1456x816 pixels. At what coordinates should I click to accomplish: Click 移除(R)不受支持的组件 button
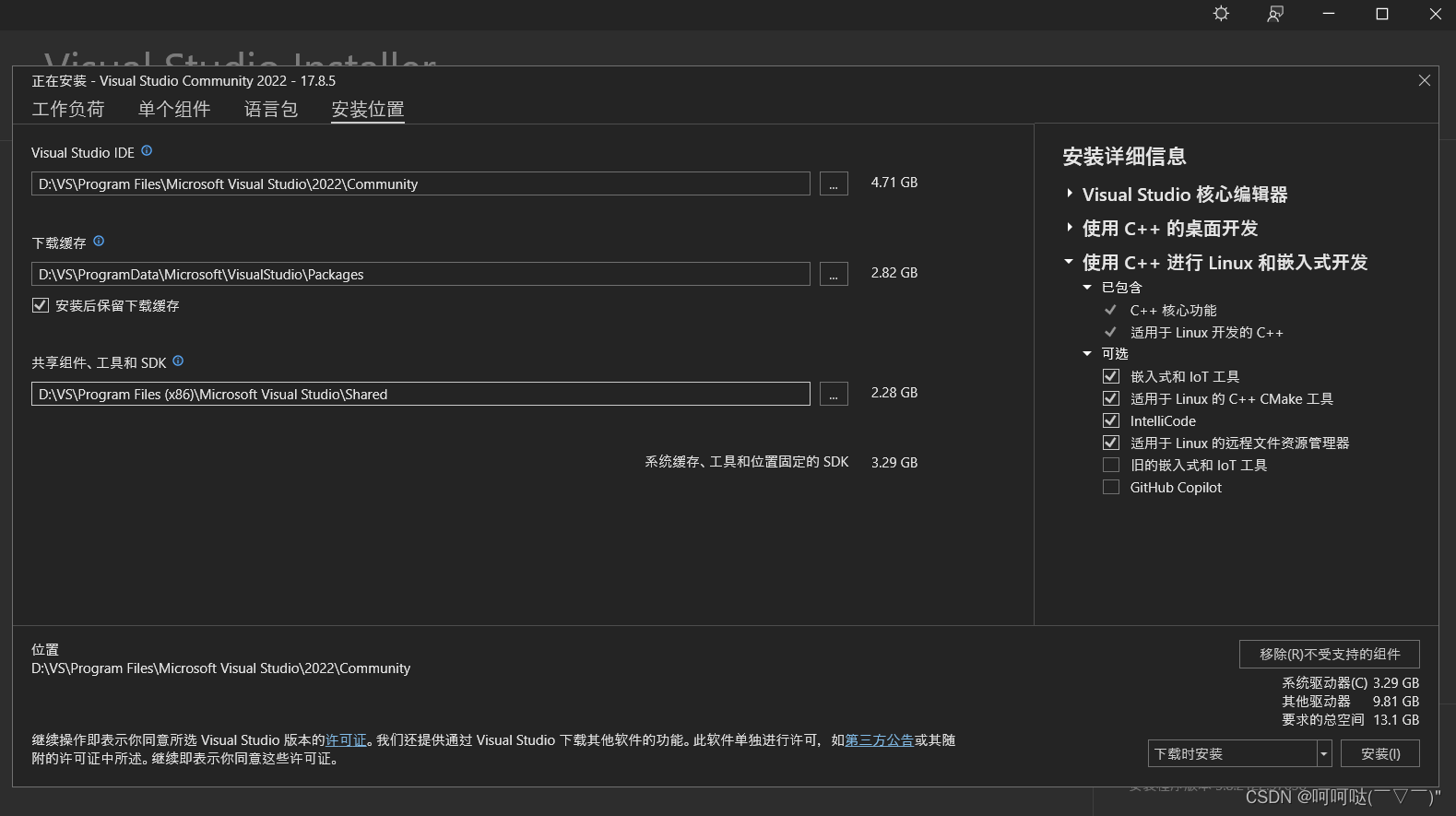tap(1330, 654)
